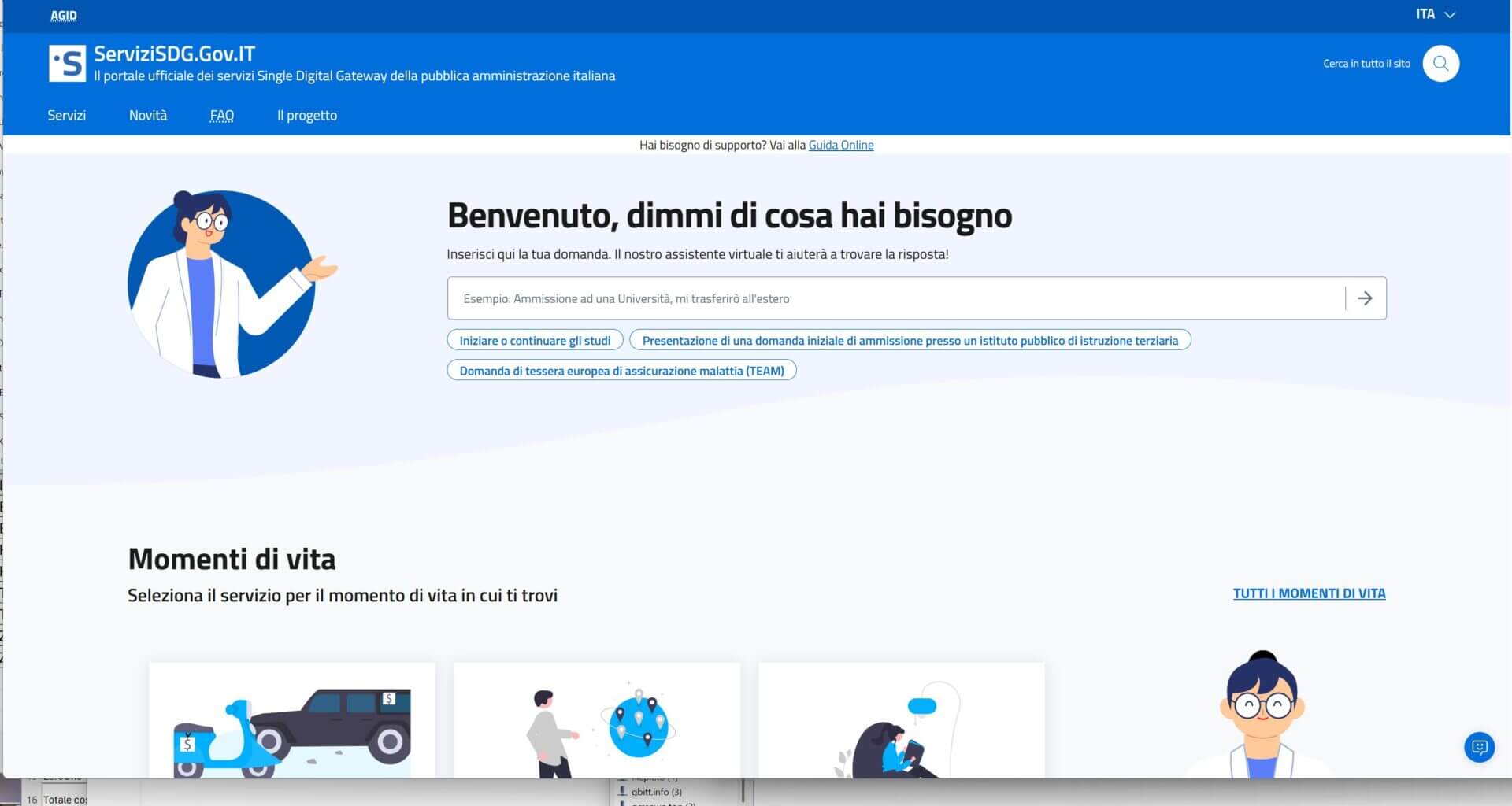1512x806 pixels.
Task: Open the Servizi menu item
Action: [x=66, y=115]
